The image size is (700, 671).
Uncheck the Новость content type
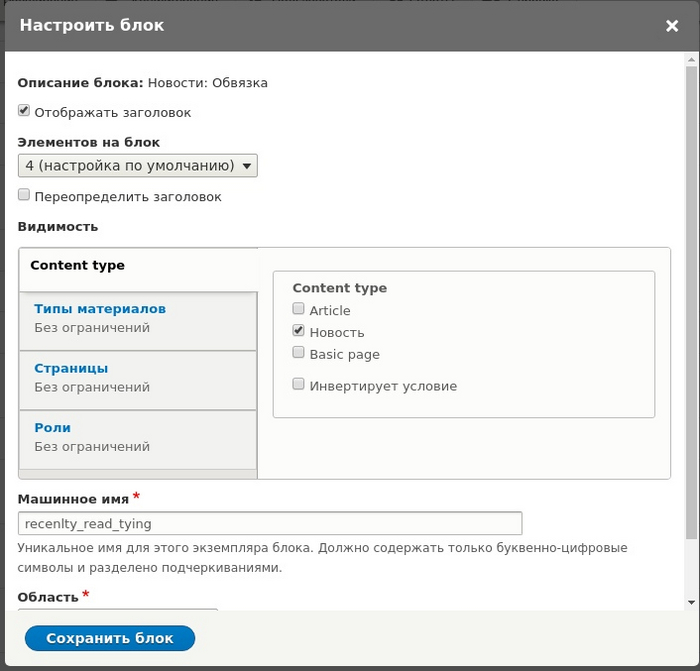click(299, 331)
